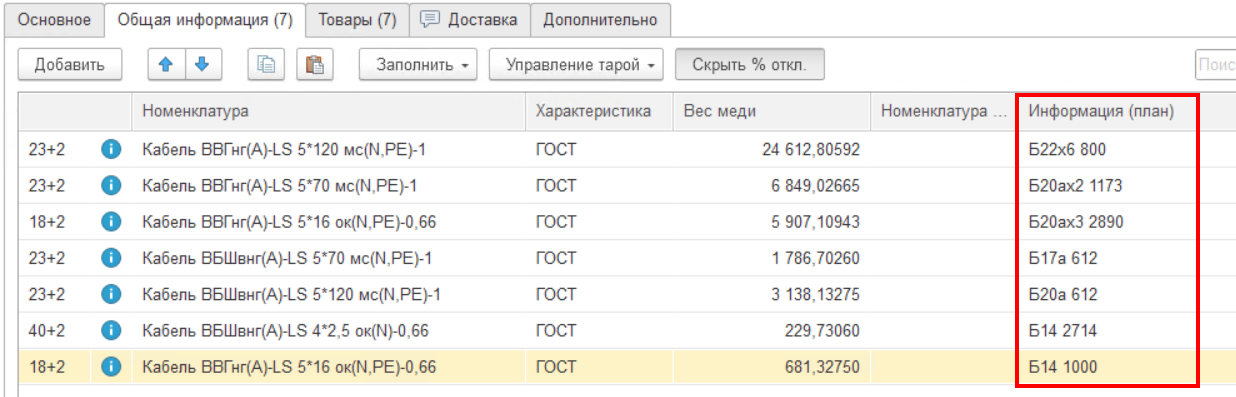Sort by the Вес меди column header

(x=771, y=111)
